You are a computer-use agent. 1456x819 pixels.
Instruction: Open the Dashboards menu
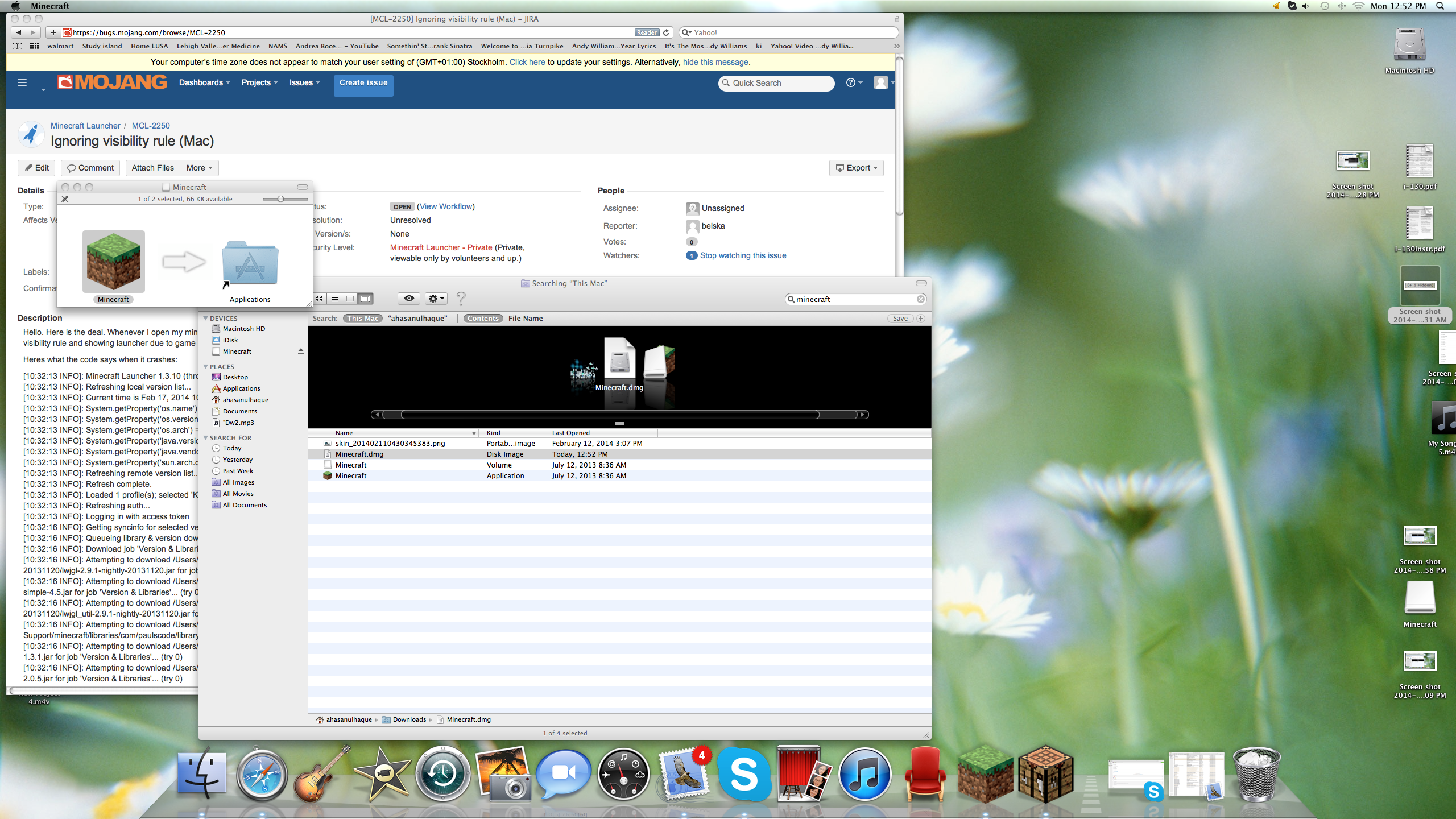click(205, 83)
